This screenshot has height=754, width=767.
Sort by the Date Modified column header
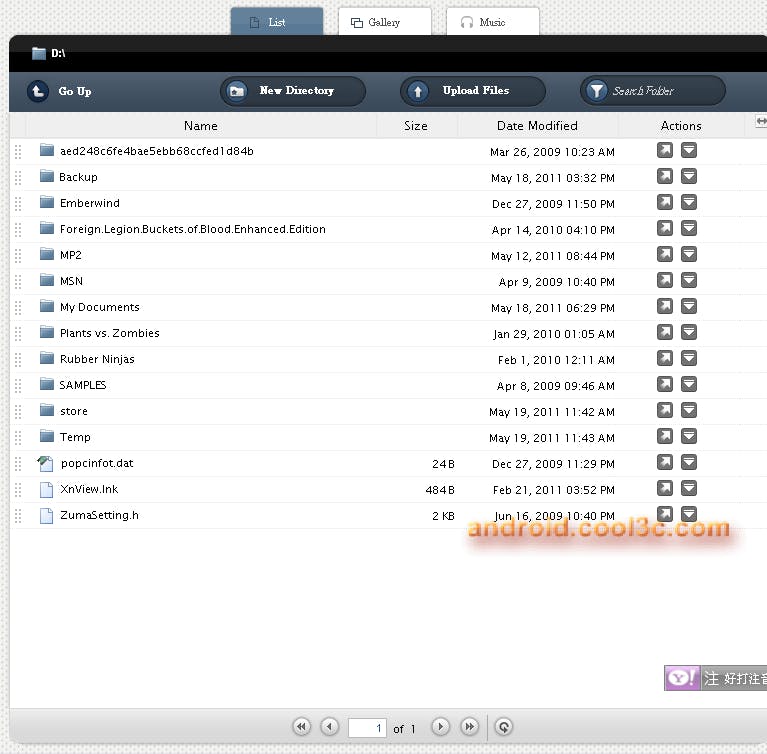[537, 126]
